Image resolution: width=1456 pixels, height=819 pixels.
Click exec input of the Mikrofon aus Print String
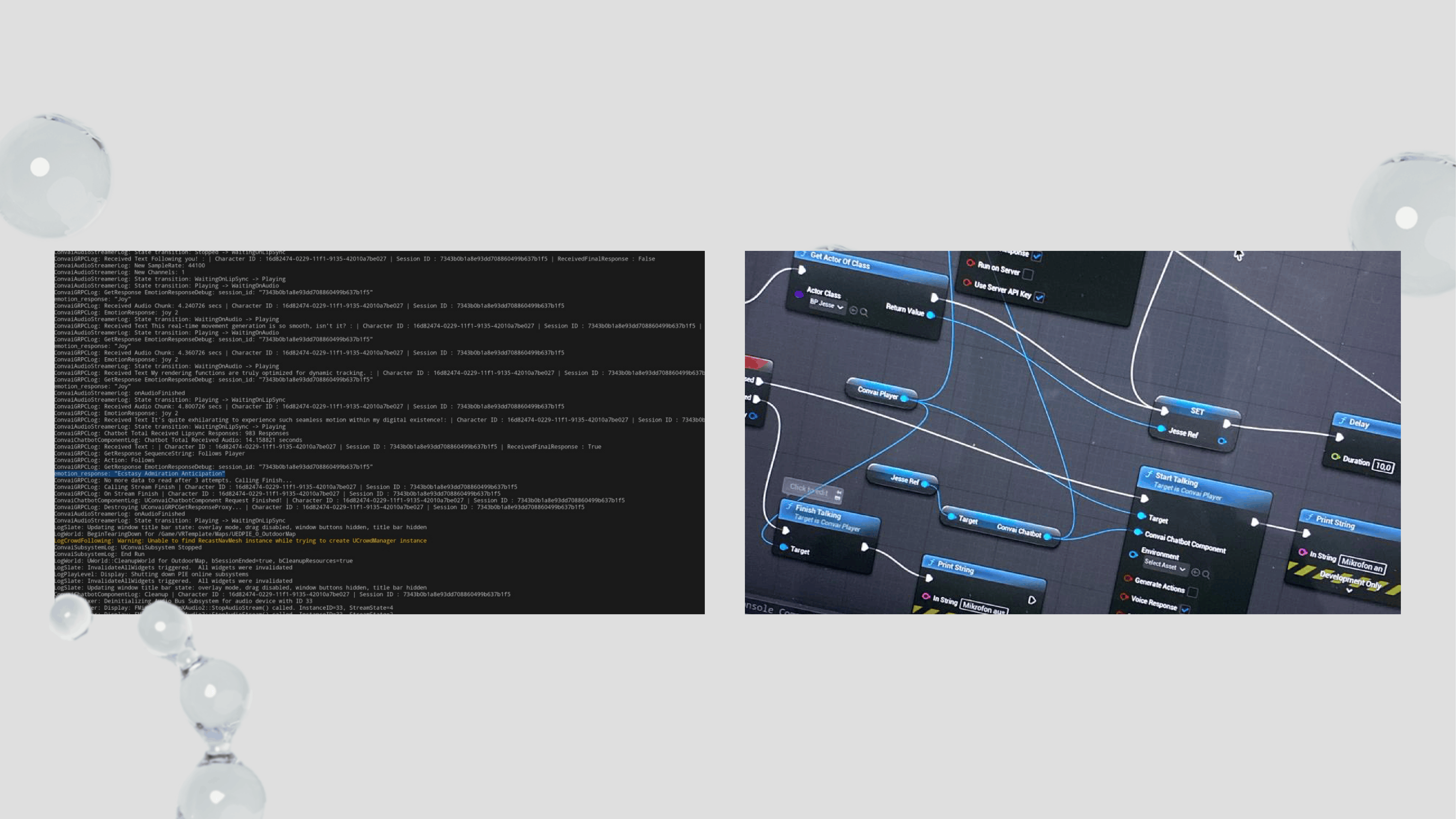coord(929,578)
